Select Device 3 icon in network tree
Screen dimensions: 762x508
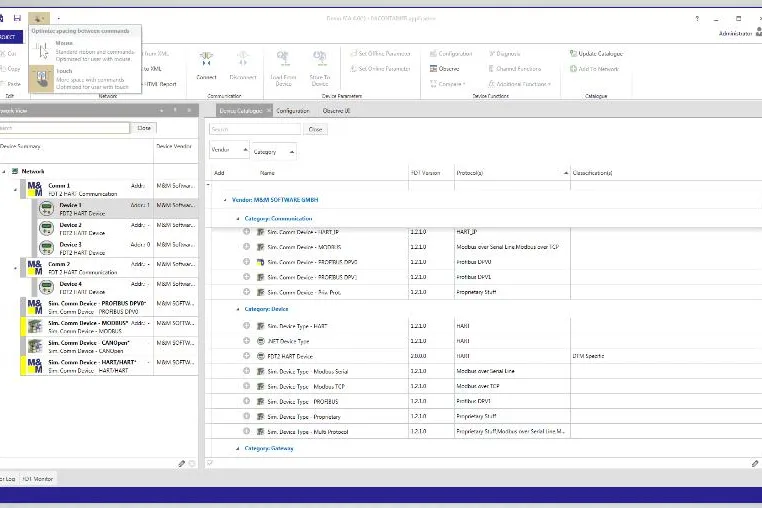tap(46, 248)
